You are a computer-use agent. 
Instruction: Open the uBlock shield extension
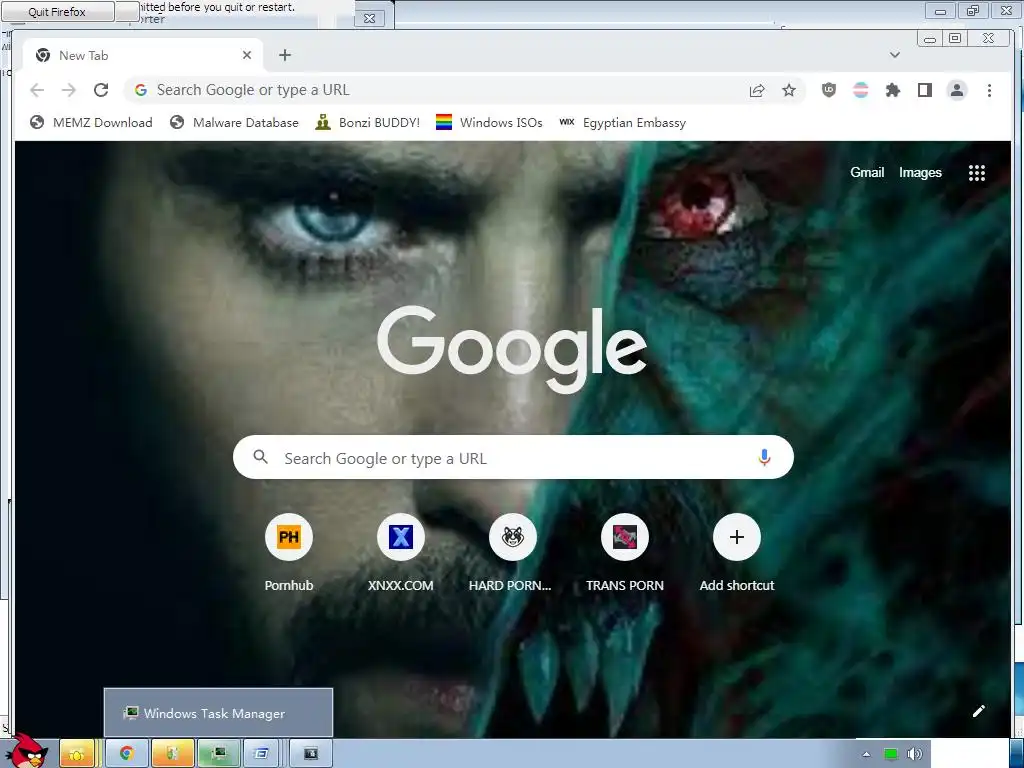tap(829, 90)
